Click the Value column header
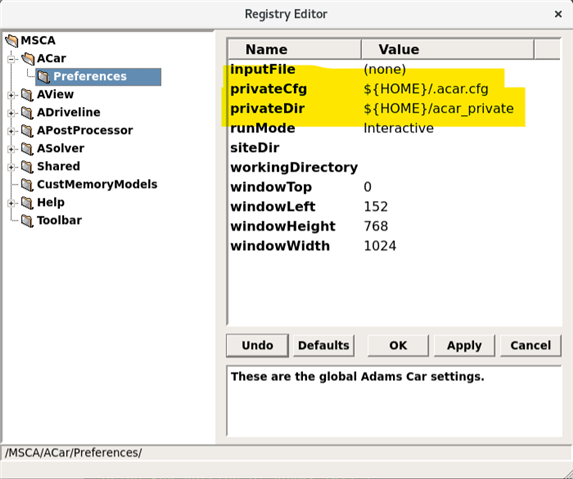The image size is (573, 479). point(448,49)
